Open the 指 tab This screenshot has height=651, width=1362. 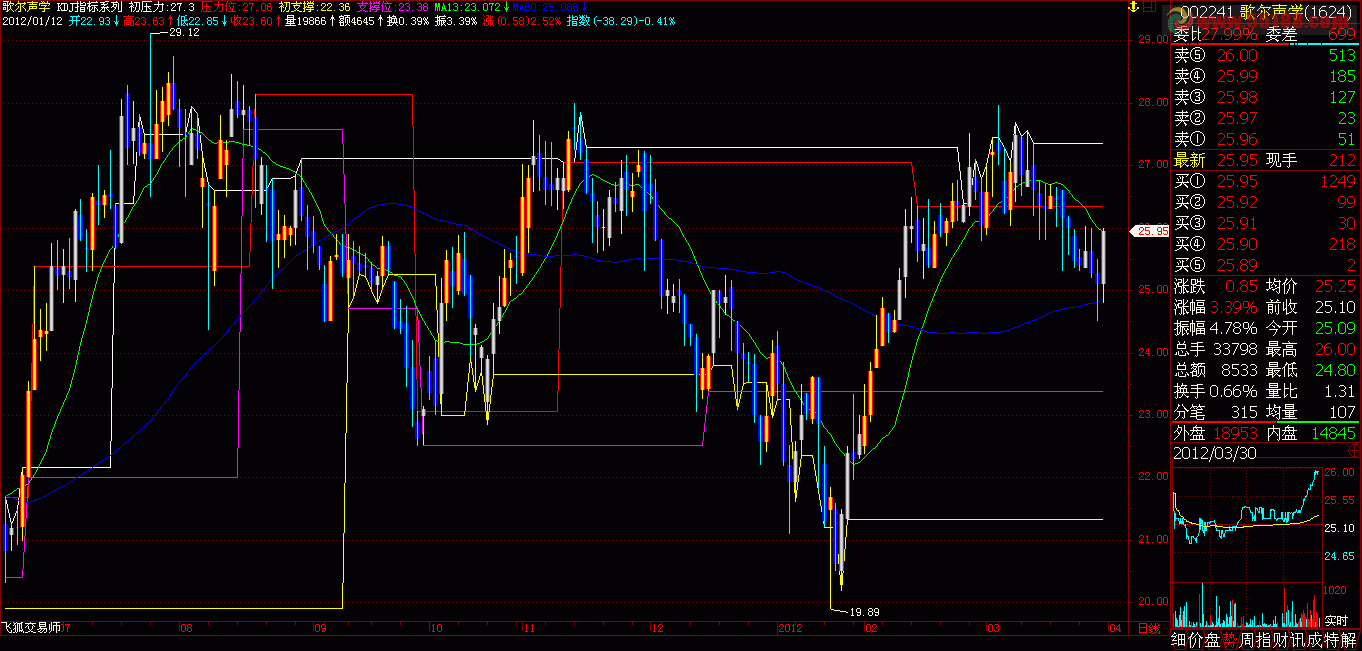(1264, 641)
